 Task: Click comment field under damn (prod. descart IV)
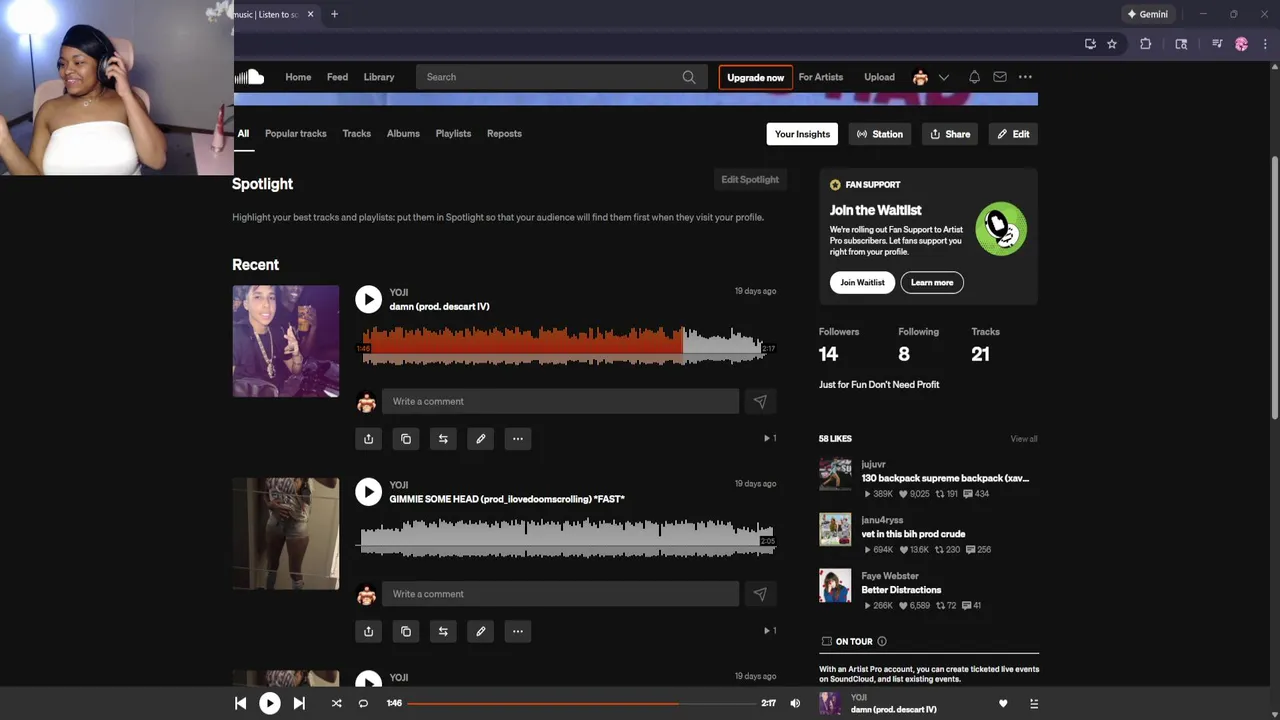point(560,401)
